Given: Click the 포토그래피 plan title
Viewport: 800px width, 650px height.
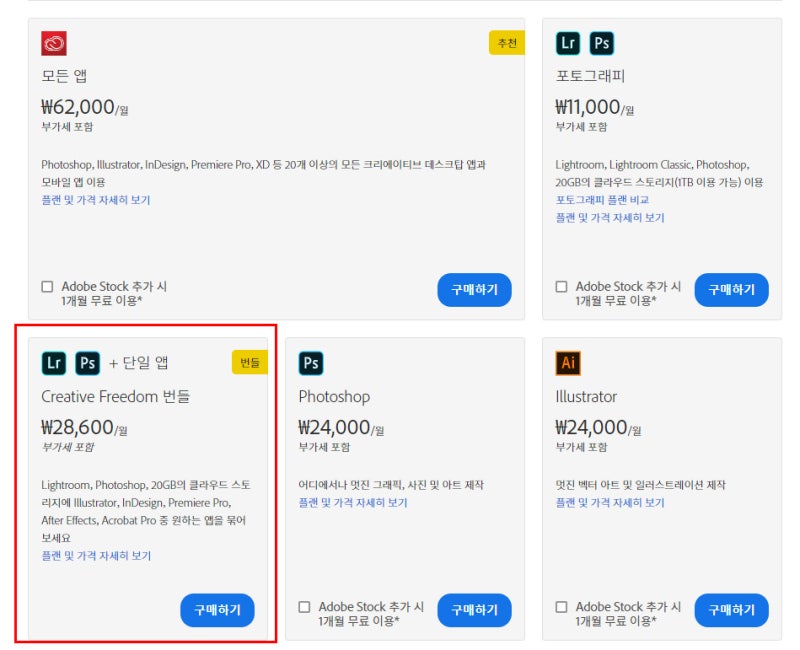Looking at the screenshot, I should point(590,76).
